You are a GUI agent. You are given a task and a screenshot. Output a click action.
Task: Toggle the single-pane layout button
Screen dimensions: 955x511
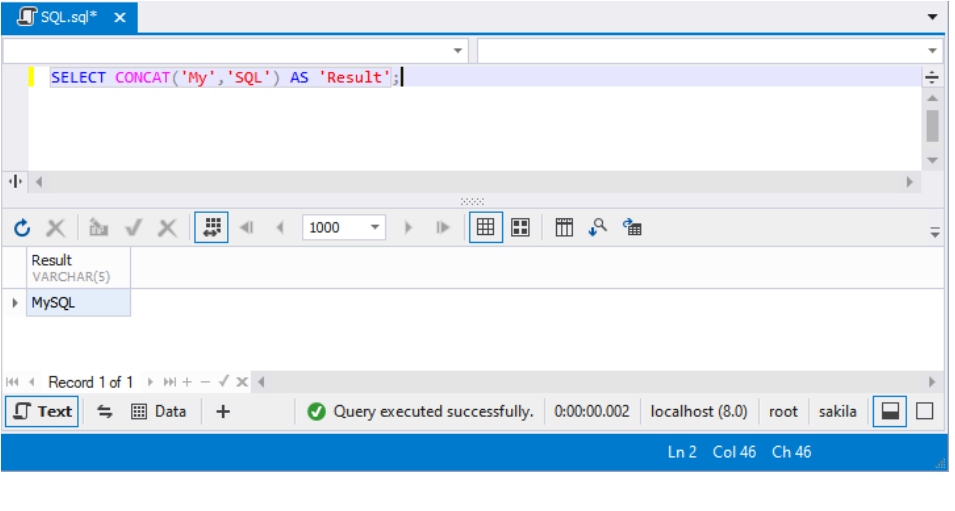tap(925, 412)
